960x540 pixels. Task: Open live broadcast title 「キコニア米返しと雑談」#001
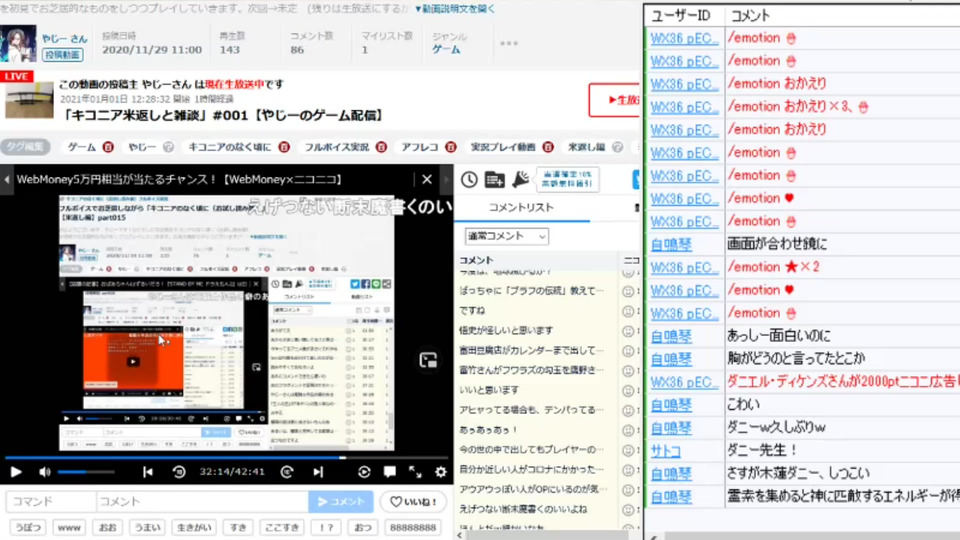coord(224,115)
